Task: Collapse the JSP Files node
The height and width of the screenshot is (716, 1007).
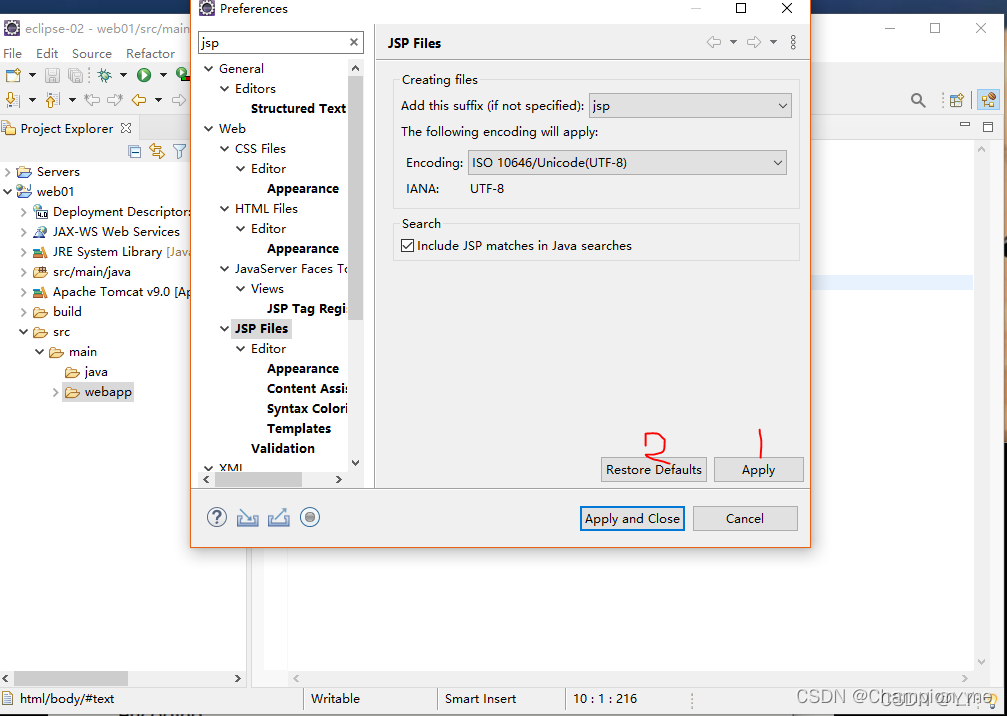Action: point(225,329)
